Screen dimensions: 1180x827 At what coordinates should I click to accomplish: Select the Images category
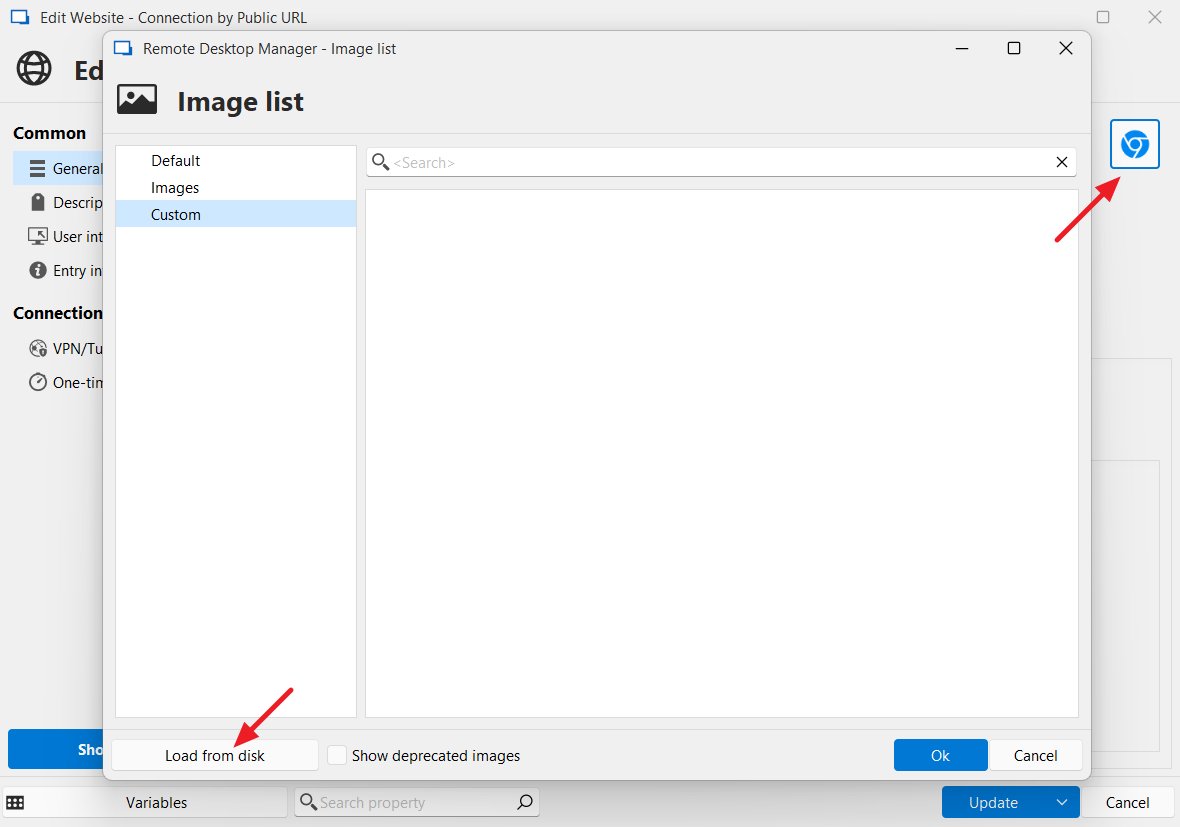175,188
